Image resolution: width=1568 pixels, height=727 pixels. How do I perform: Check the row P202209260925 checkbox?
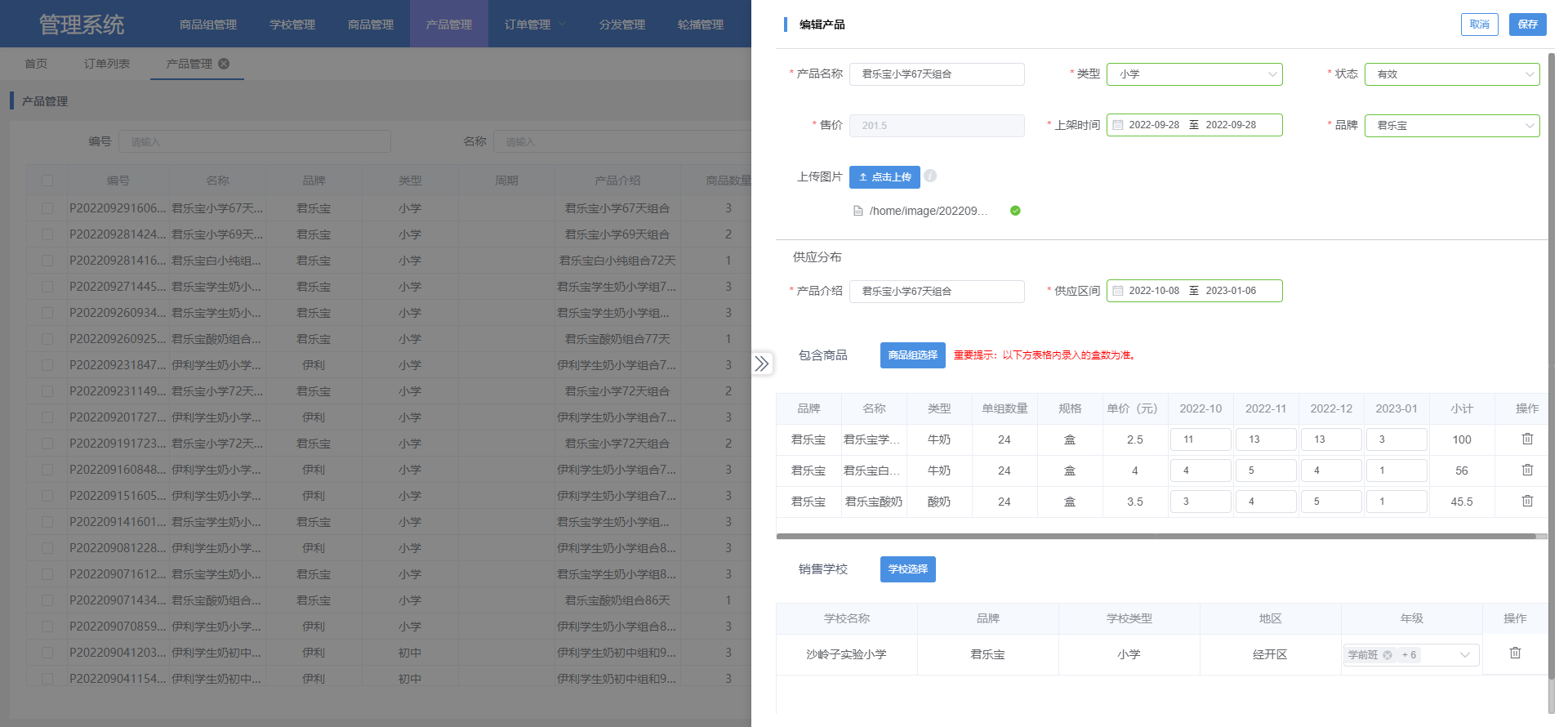tap(47, 339)
